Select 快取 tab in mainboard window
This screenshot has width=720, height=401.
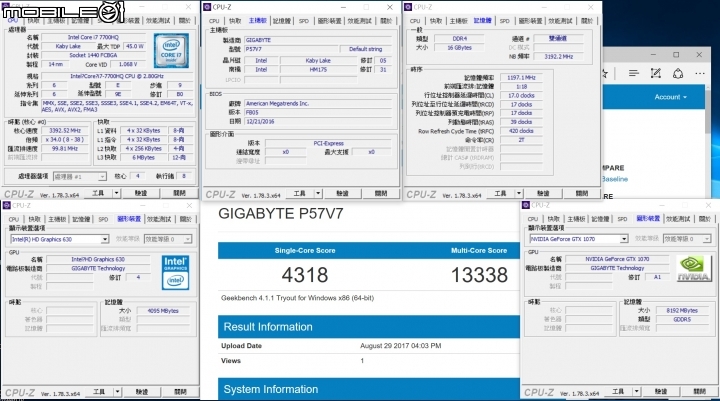(235, 21)
